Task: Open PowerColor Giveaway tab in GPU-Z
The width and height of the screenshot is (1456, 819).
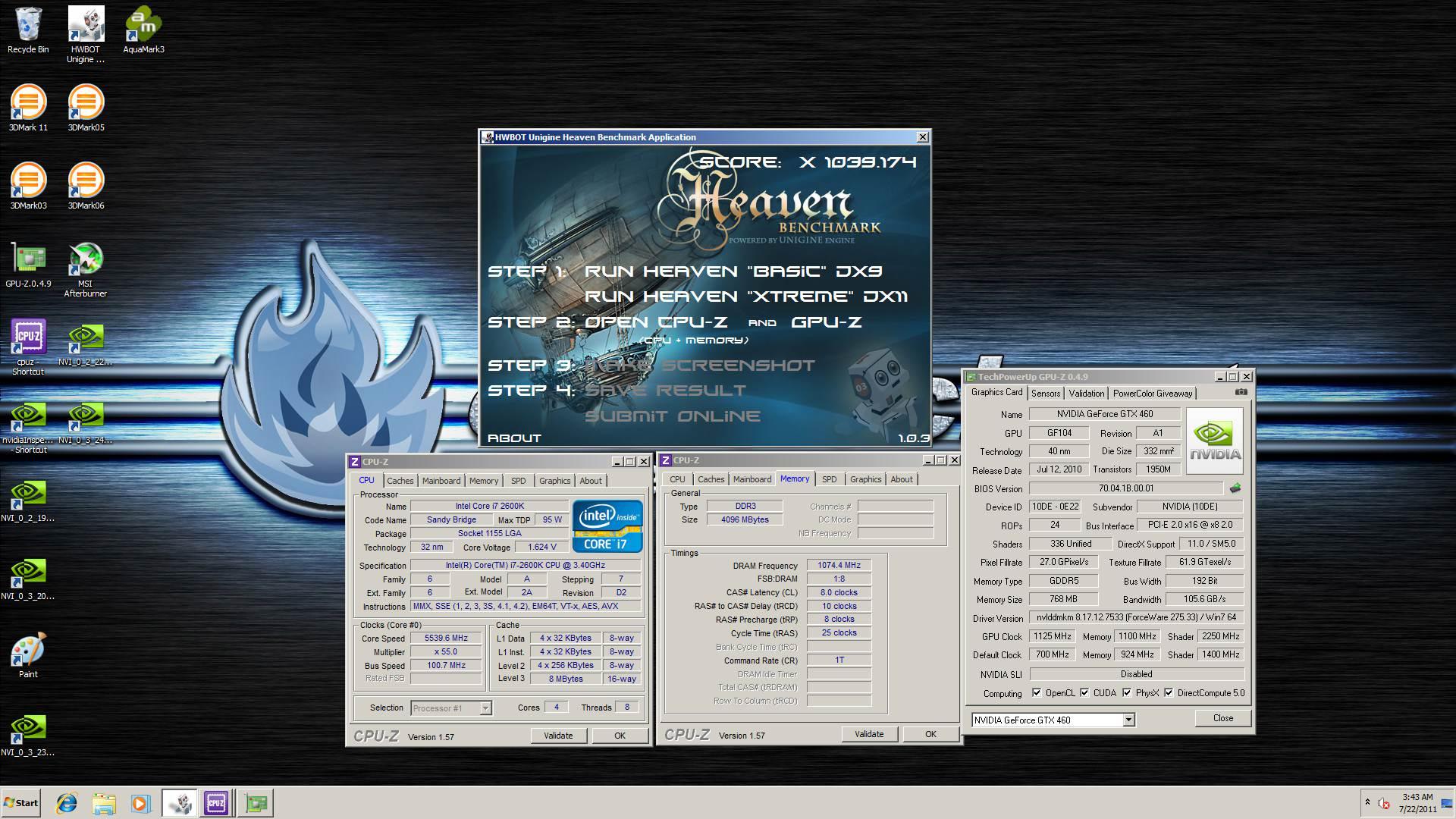Action: coord(1152,393)
